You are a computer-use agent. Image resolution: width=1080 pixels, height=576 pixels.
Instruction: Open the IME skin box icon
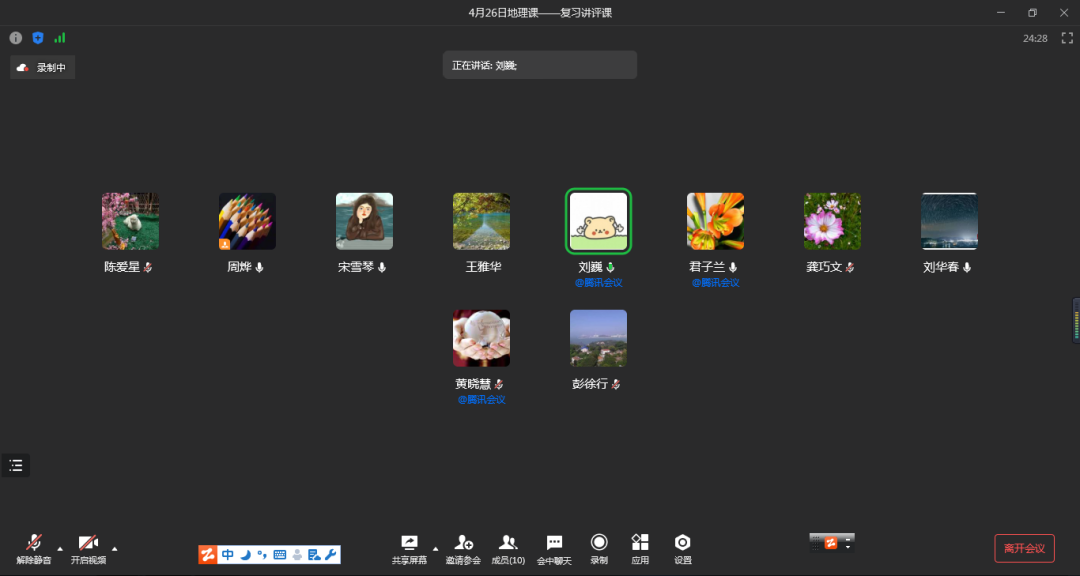pos(314,555)
